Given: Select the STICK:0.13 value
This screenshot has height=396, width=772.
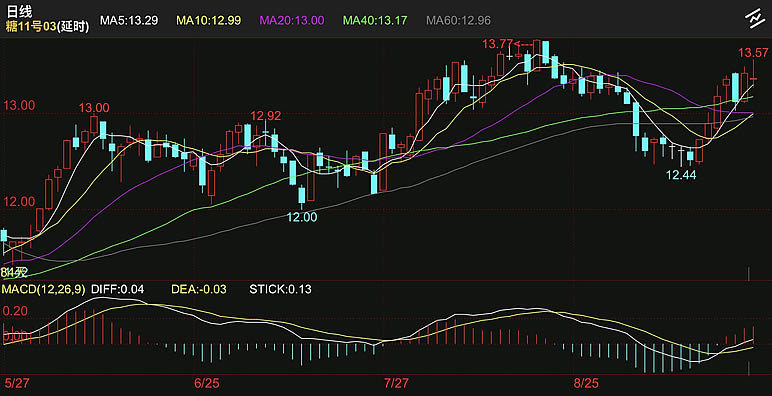Looking at the screenshot, I should point(280,289).
